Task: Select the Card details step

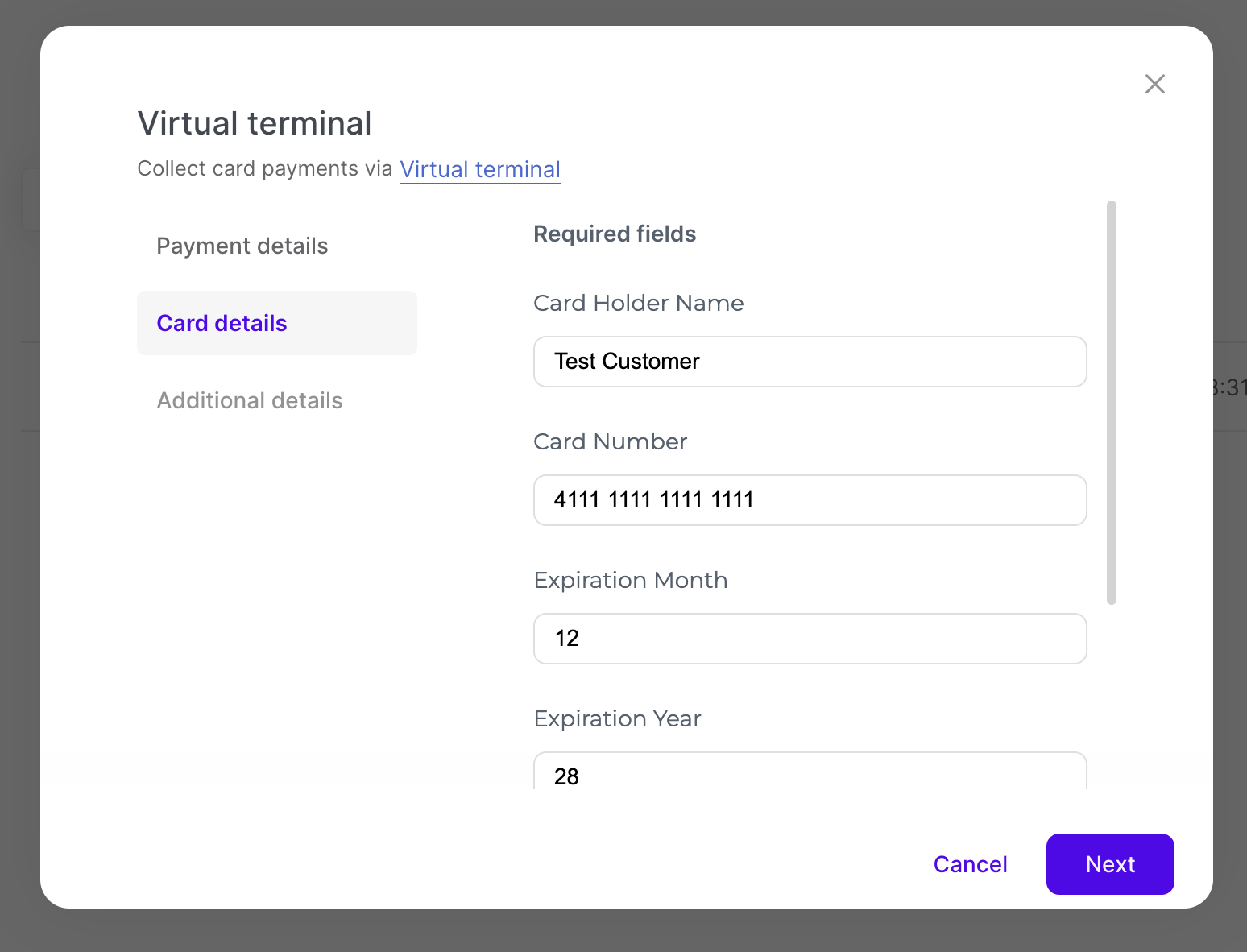Action: 222,323
